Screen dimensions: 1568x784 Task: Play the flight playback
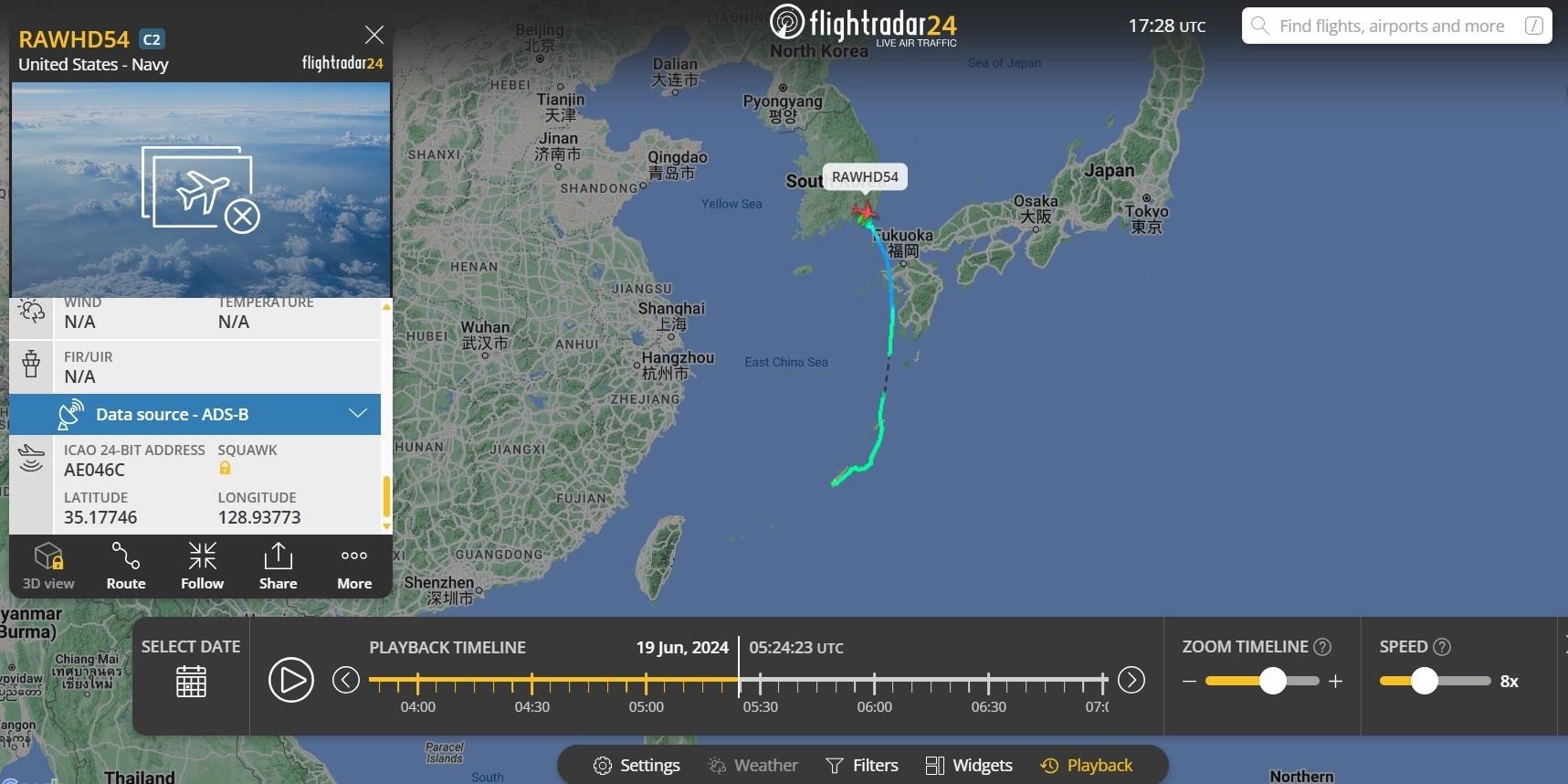click(291, 680)
